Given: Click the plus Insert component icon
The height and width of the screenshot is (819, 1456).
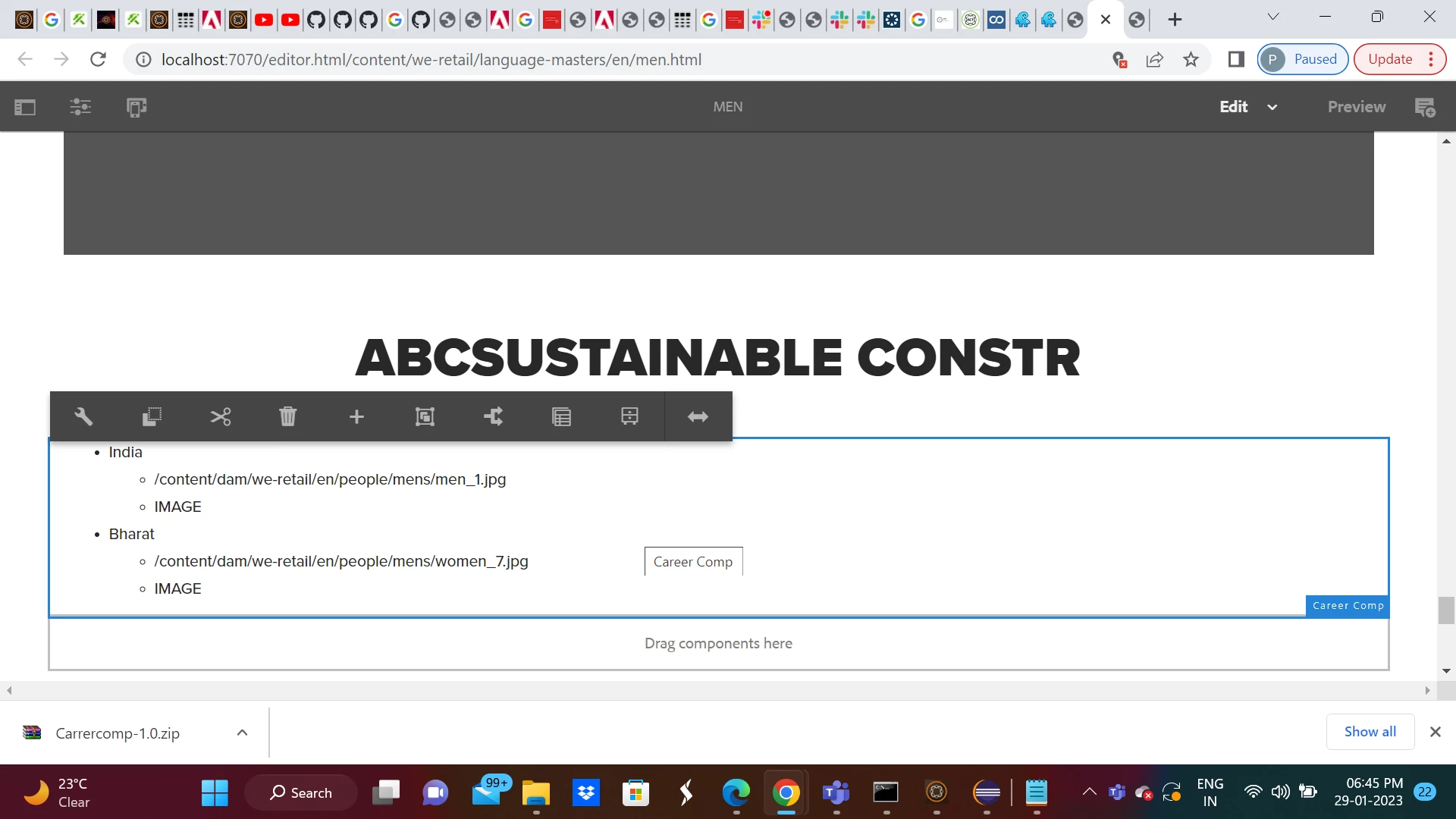Looking at the screenshot, I should click(356, 416).
